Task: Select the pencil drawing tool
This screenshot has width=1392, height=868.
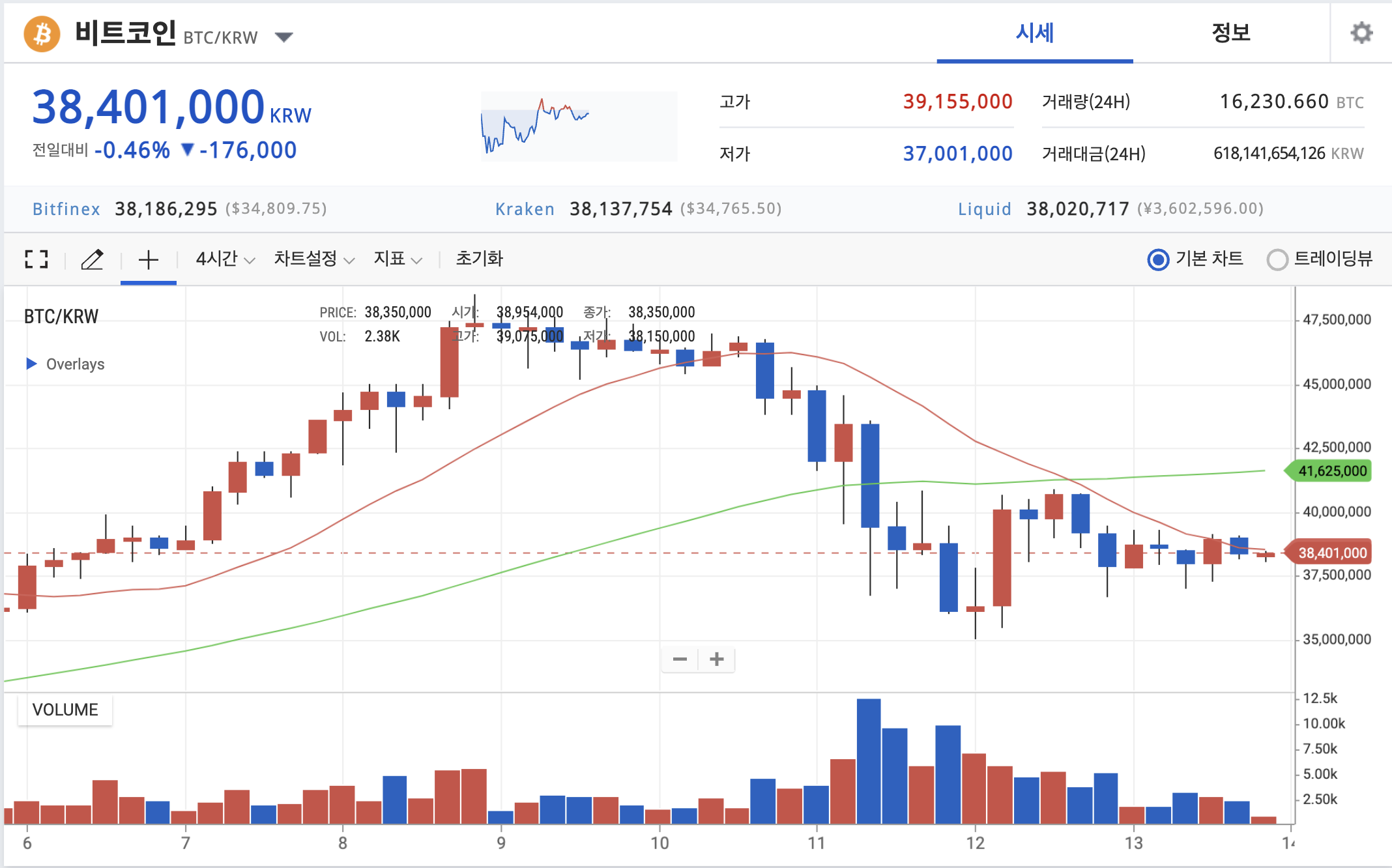Action: 92,259
